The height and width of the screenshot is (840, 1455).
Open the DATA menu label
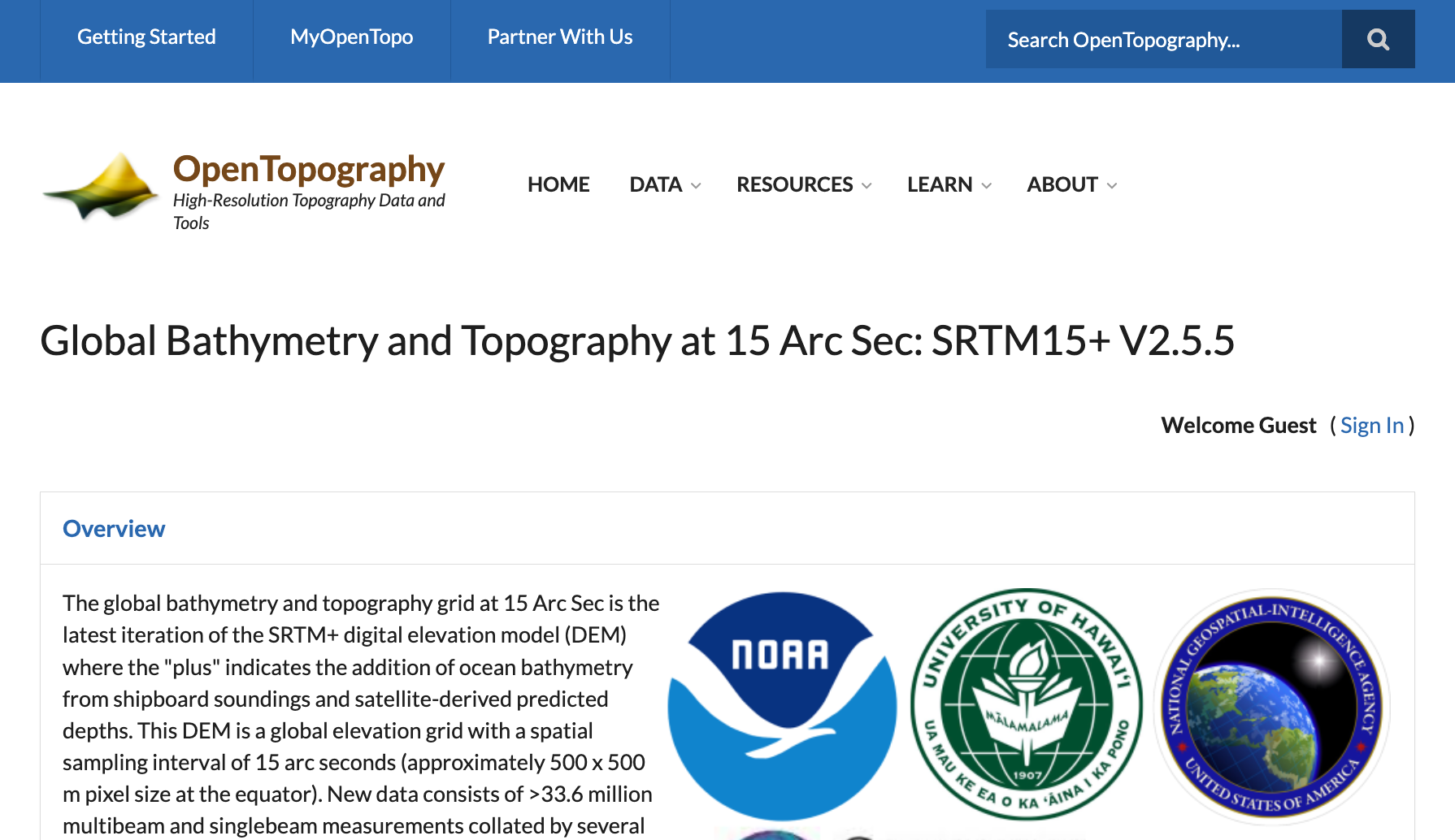655,184
